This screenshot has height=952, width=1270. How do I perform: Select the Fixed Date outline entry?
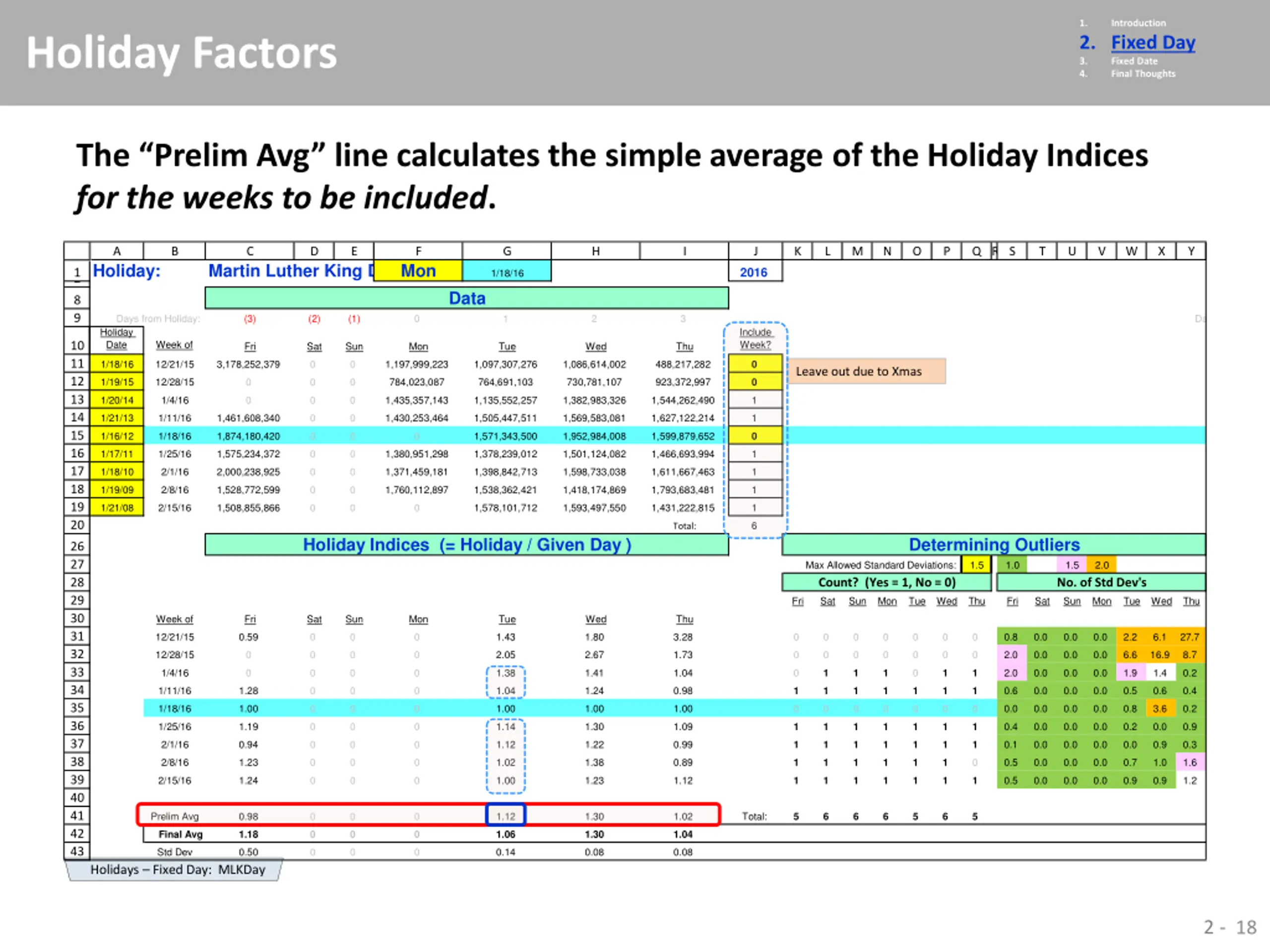click(1134, 61)
